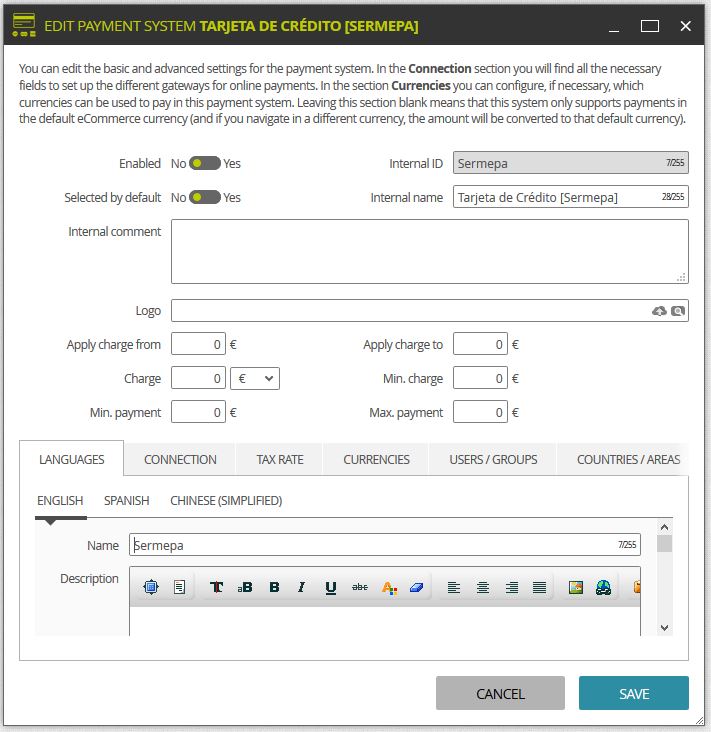Click the Italic formatting icon
711x732 pixels.
click(302, 587)
